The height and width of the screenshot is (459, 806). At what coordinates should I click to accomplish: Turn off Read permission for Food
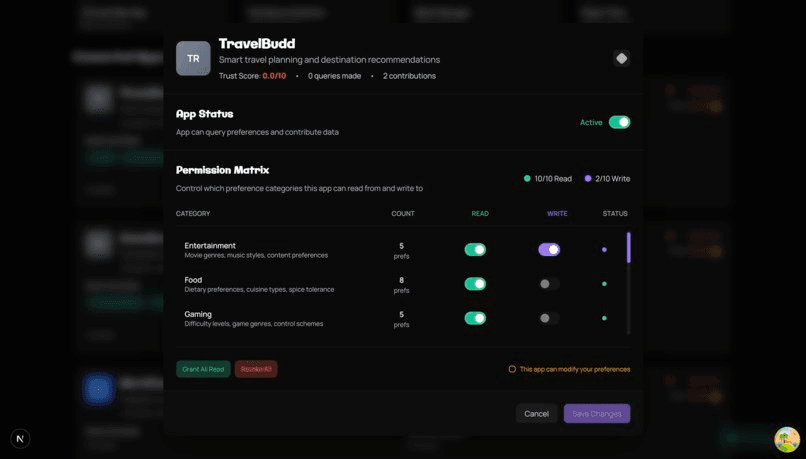(x=475, y=284)
